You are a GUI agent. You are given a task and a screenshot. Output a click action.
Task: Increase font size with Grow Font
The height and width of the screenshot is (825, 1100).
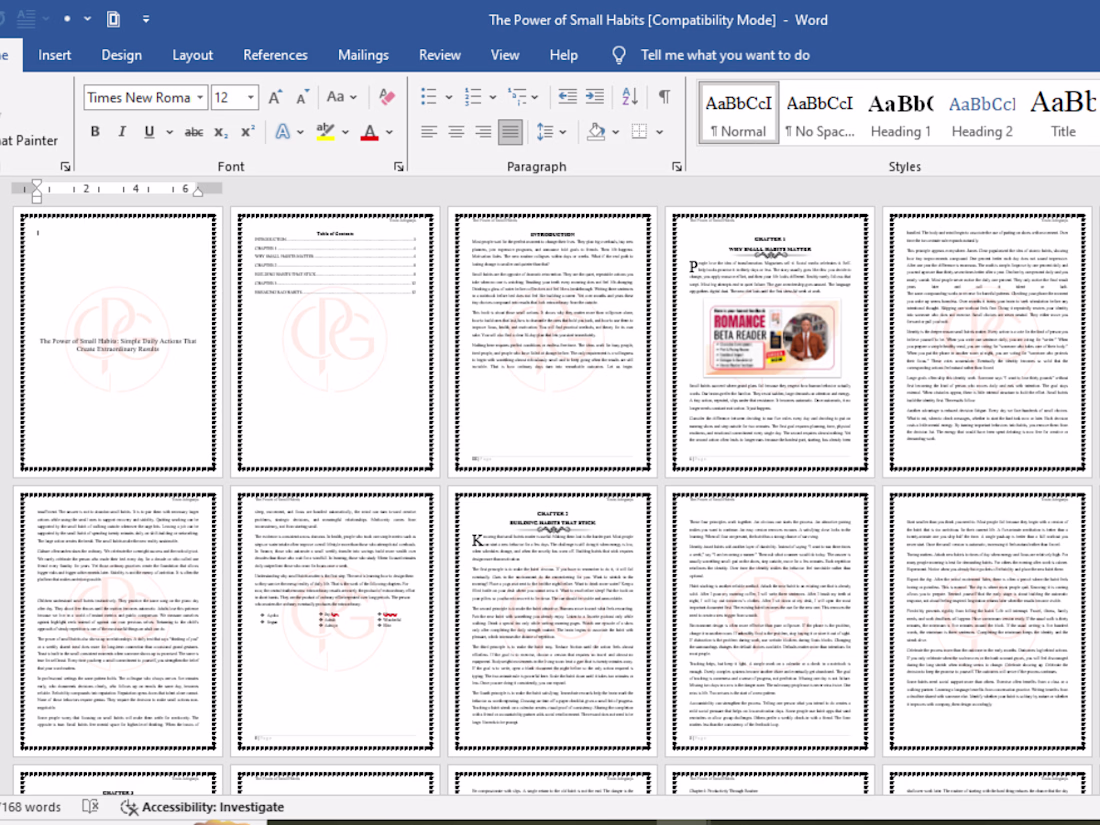click(275, 97)
